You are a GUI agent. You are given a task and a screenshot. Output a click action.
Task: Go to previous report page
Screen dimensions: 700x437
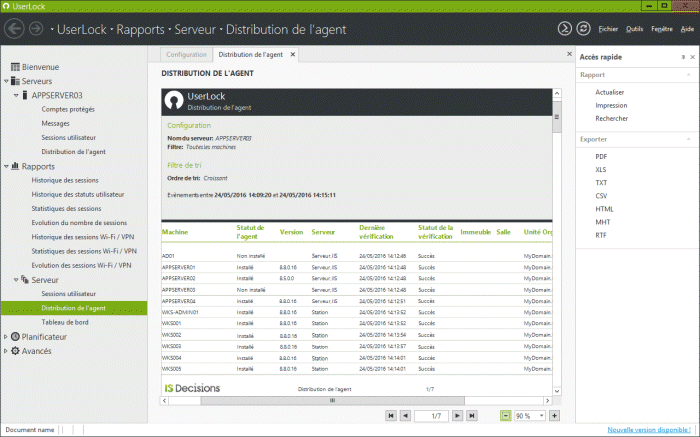405,416
